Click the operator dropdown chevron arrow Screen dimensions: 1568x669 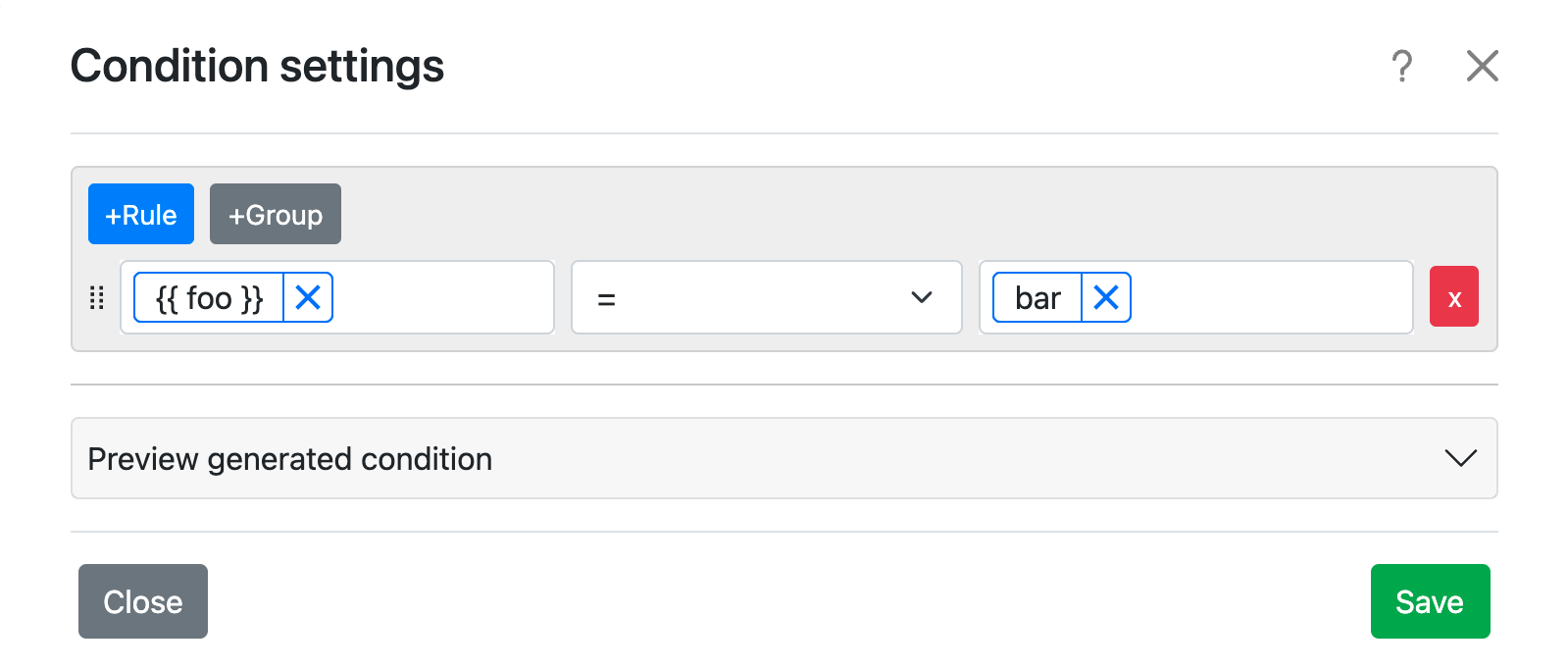[921, 297]
